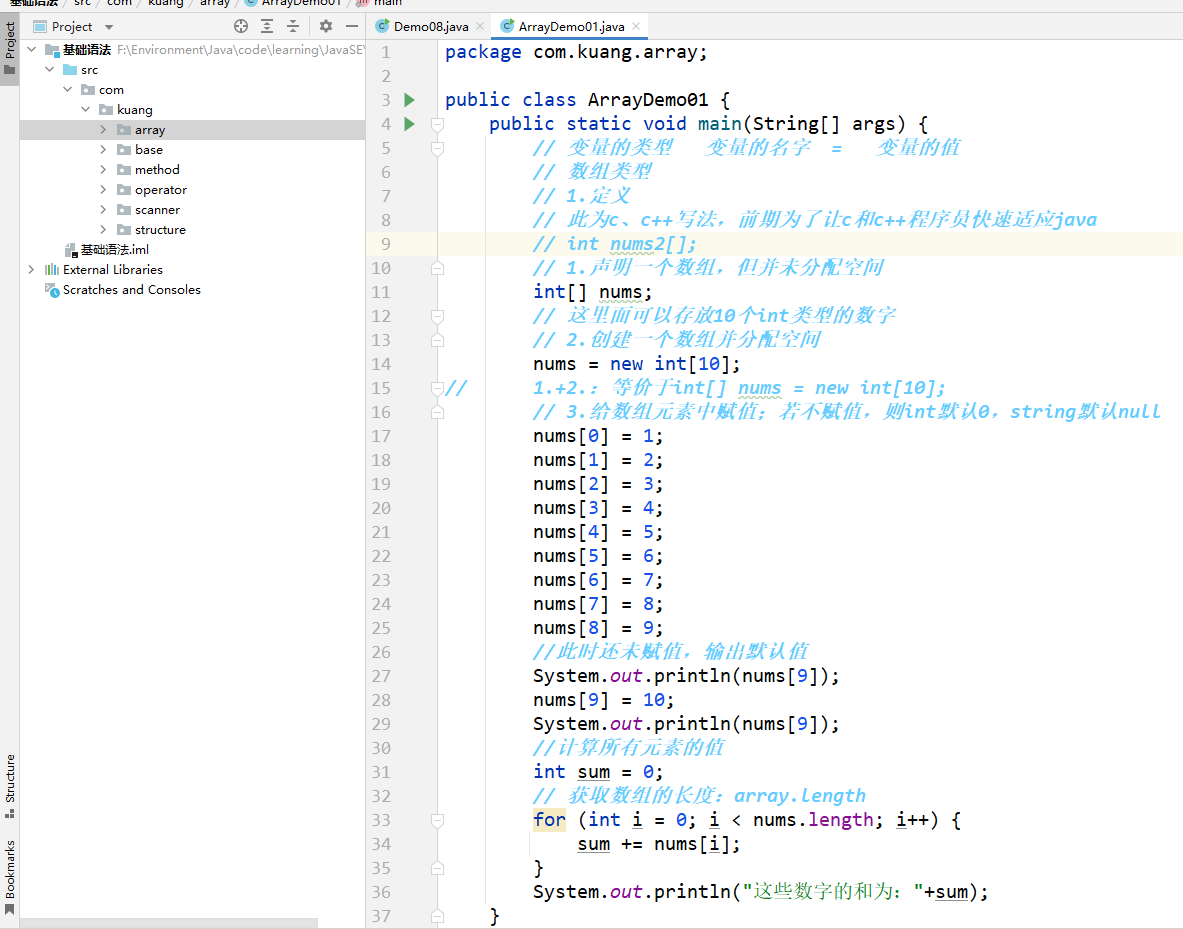Screen dimensions: 1183x929
Task: Fold the main method at line 4
Action: (x=437, y=124)
